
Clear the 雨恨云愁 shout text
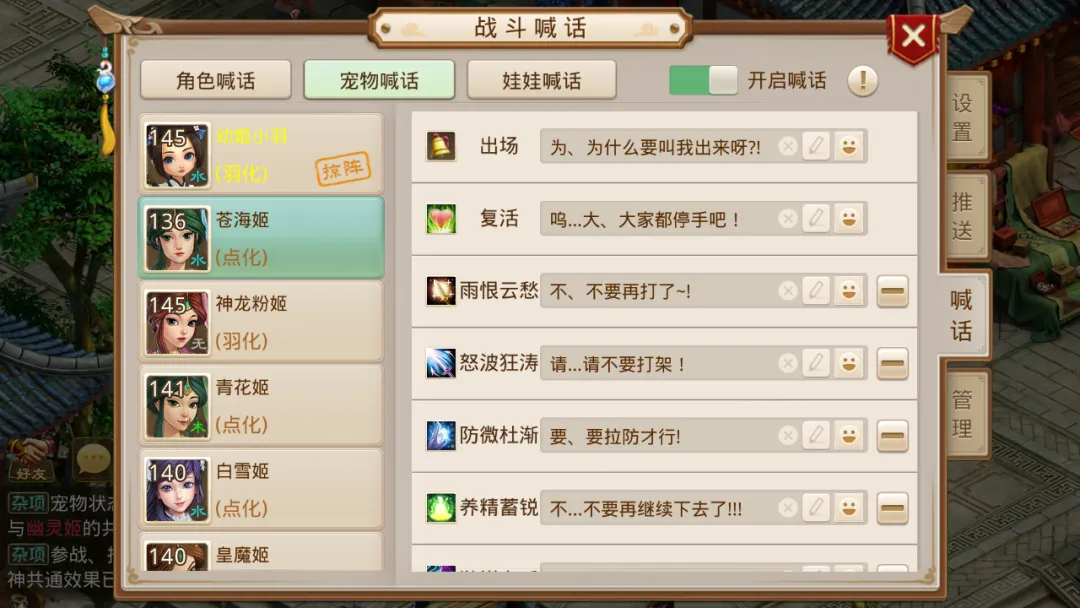pyautogui.click(x=787, y=291)
